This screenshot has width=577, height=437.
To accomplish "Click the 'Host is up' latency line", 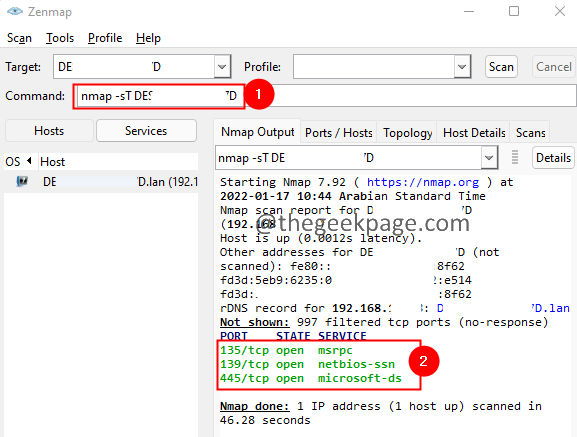I will [321, 238].
